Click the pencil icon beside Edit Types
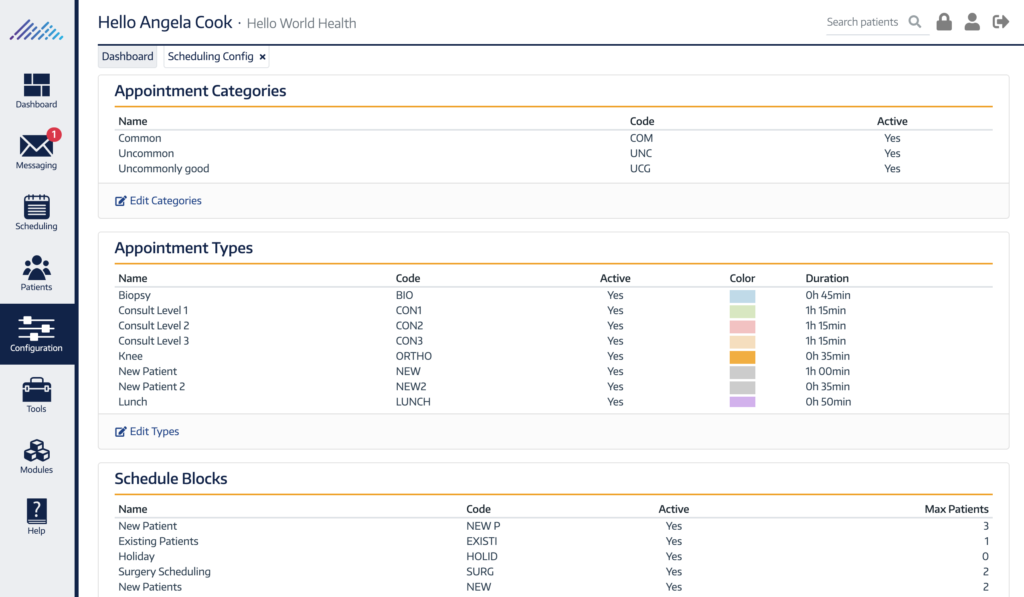The image size is (1024, 597). tap(120, 432)
